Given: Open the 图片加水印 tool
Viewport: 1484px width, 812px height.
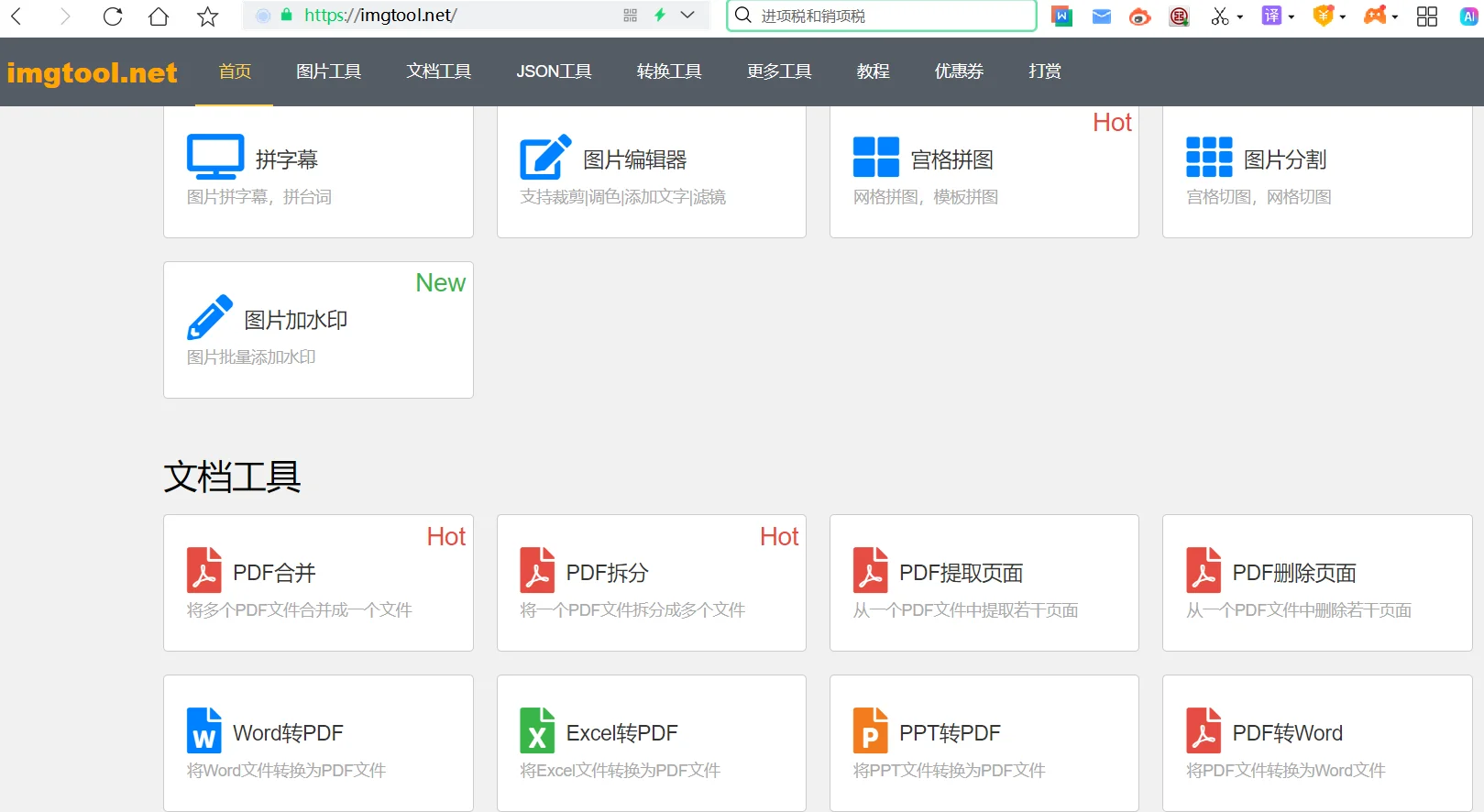Looking at the screenshot, I should [296, 320].
